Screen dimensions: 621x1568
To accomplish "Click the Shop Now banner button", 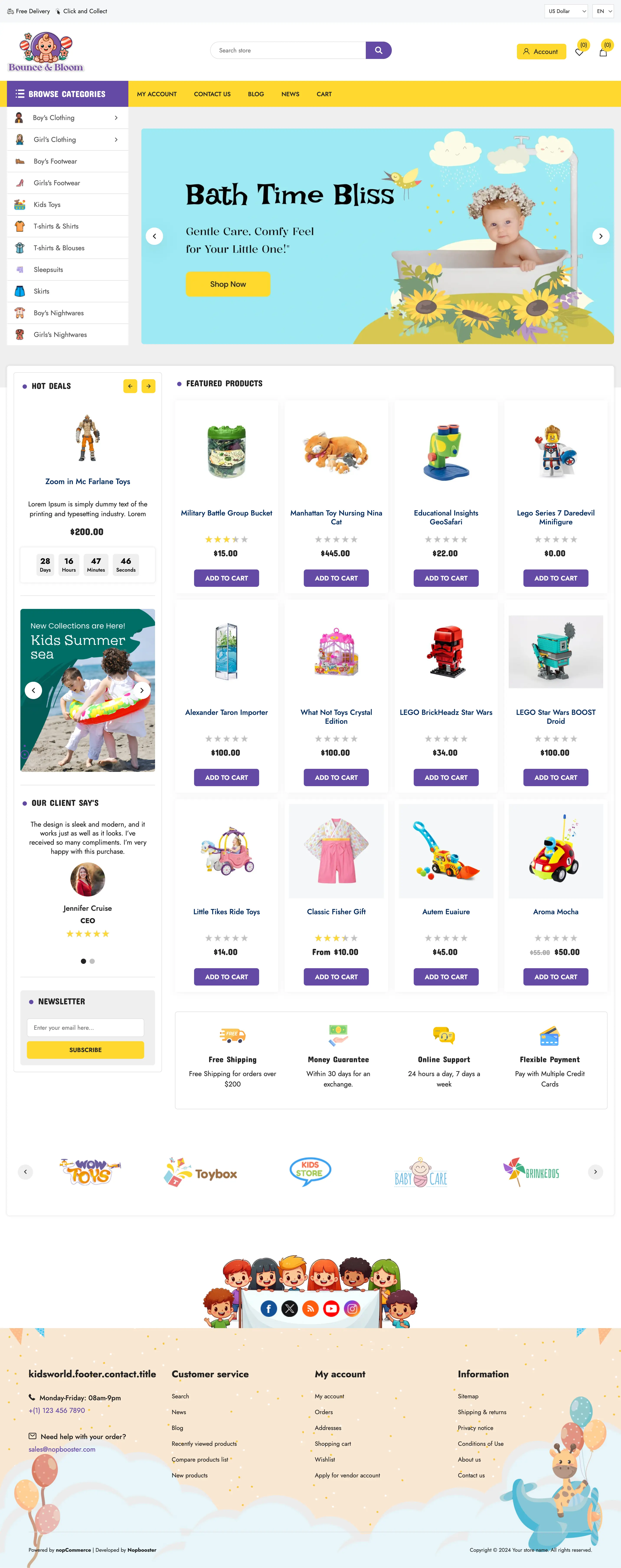I will [x=228, y=284].
